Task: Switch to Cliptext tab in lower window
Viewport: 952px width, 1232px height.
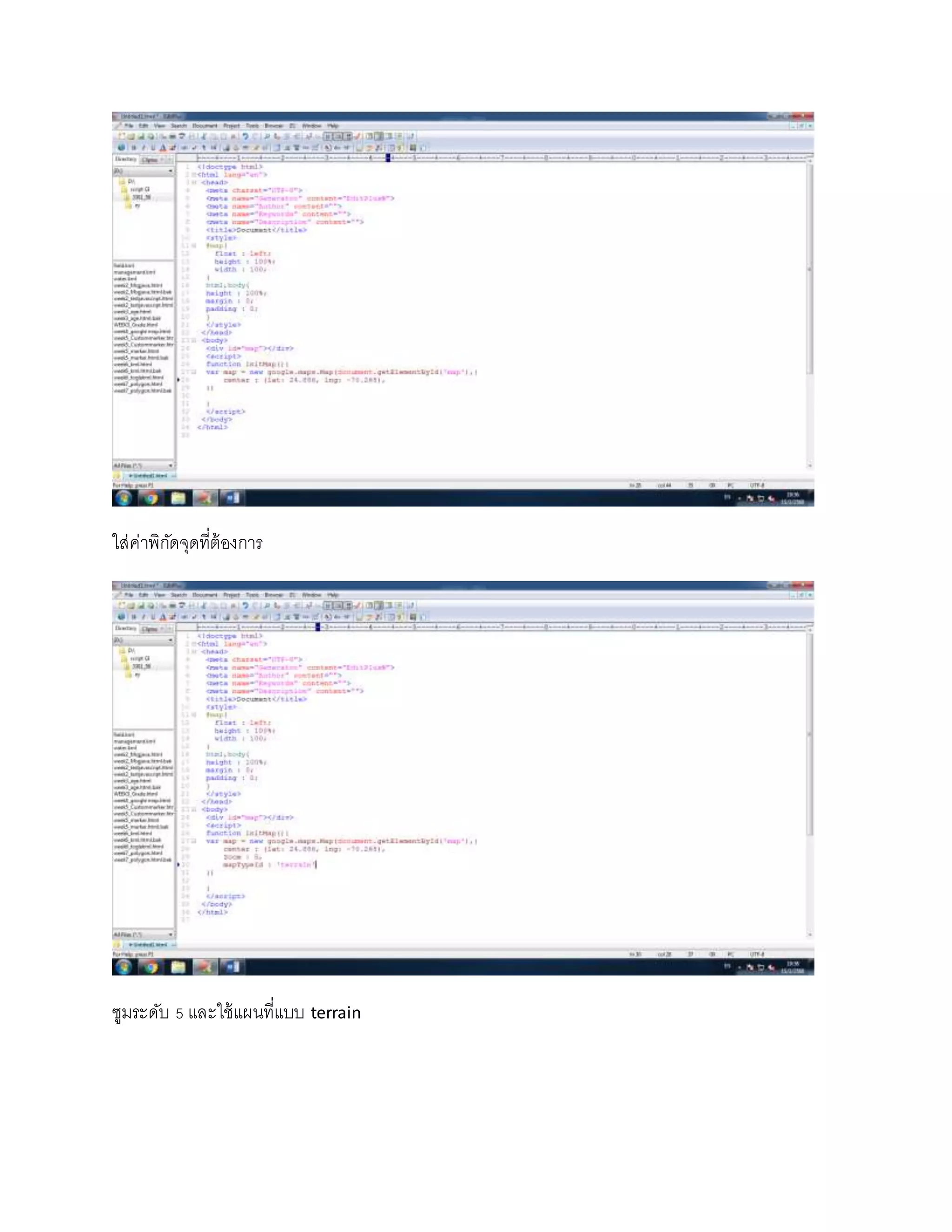Action: tap(150, 629)
